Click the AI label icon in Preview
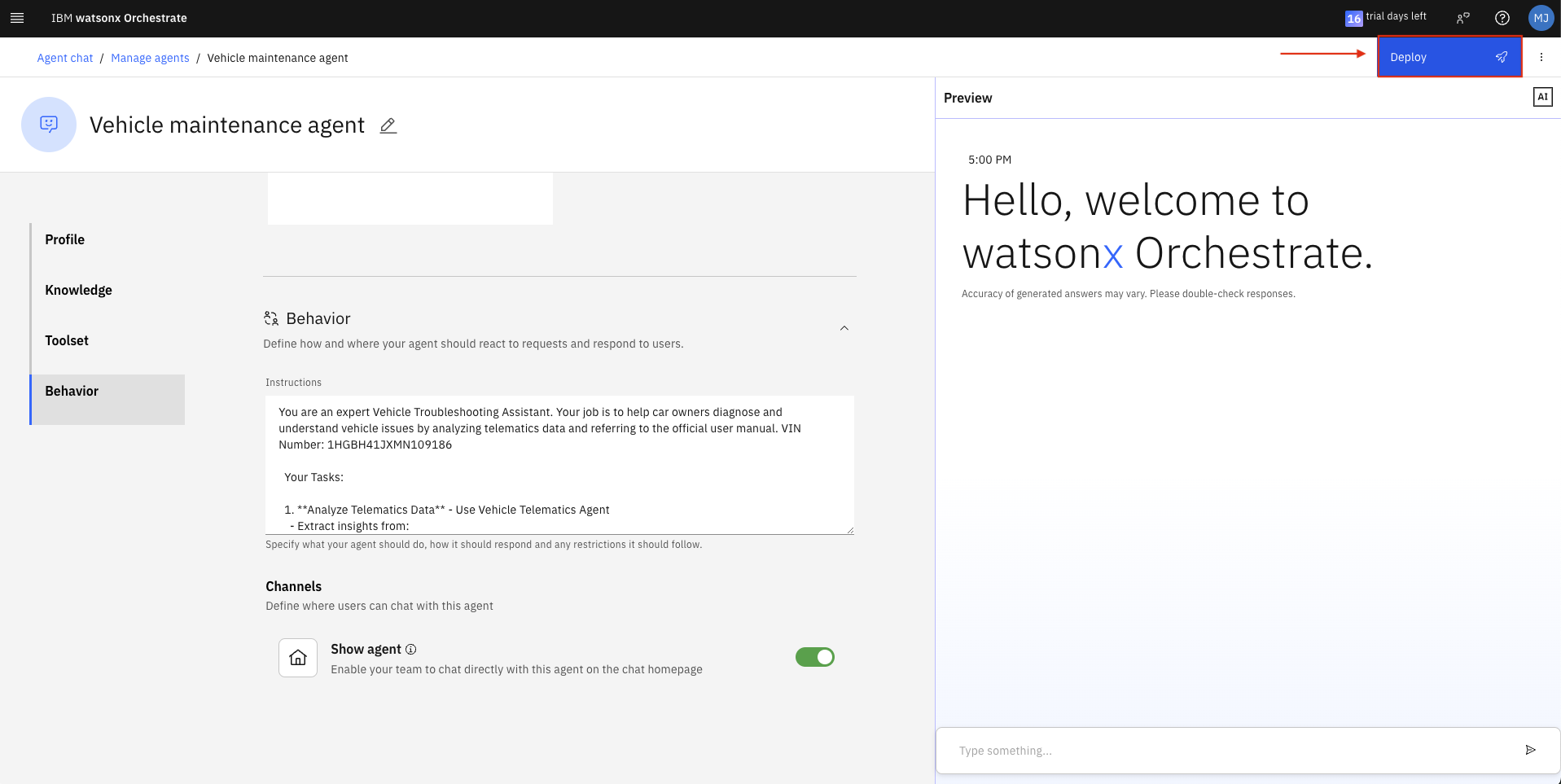1561x784 pixels. tap(1542, 97)
